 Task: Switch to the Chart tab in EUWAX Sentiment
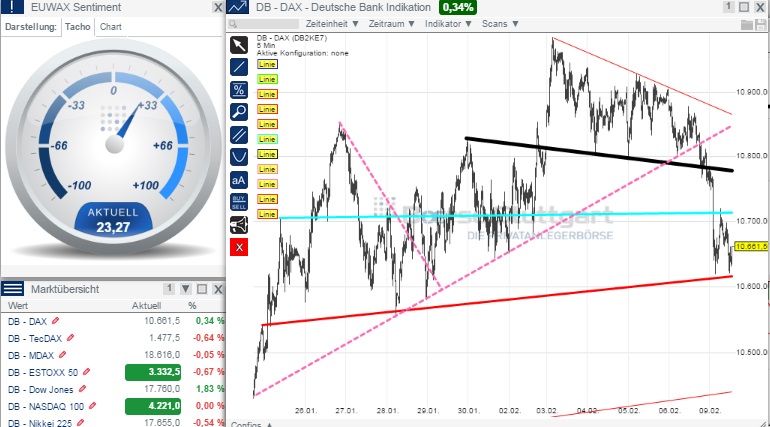point(110,27)
